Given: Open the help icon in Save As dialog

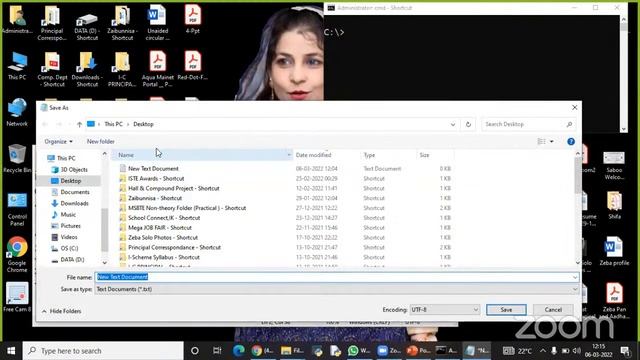Looking at the screenshot, I should (571, 142).
